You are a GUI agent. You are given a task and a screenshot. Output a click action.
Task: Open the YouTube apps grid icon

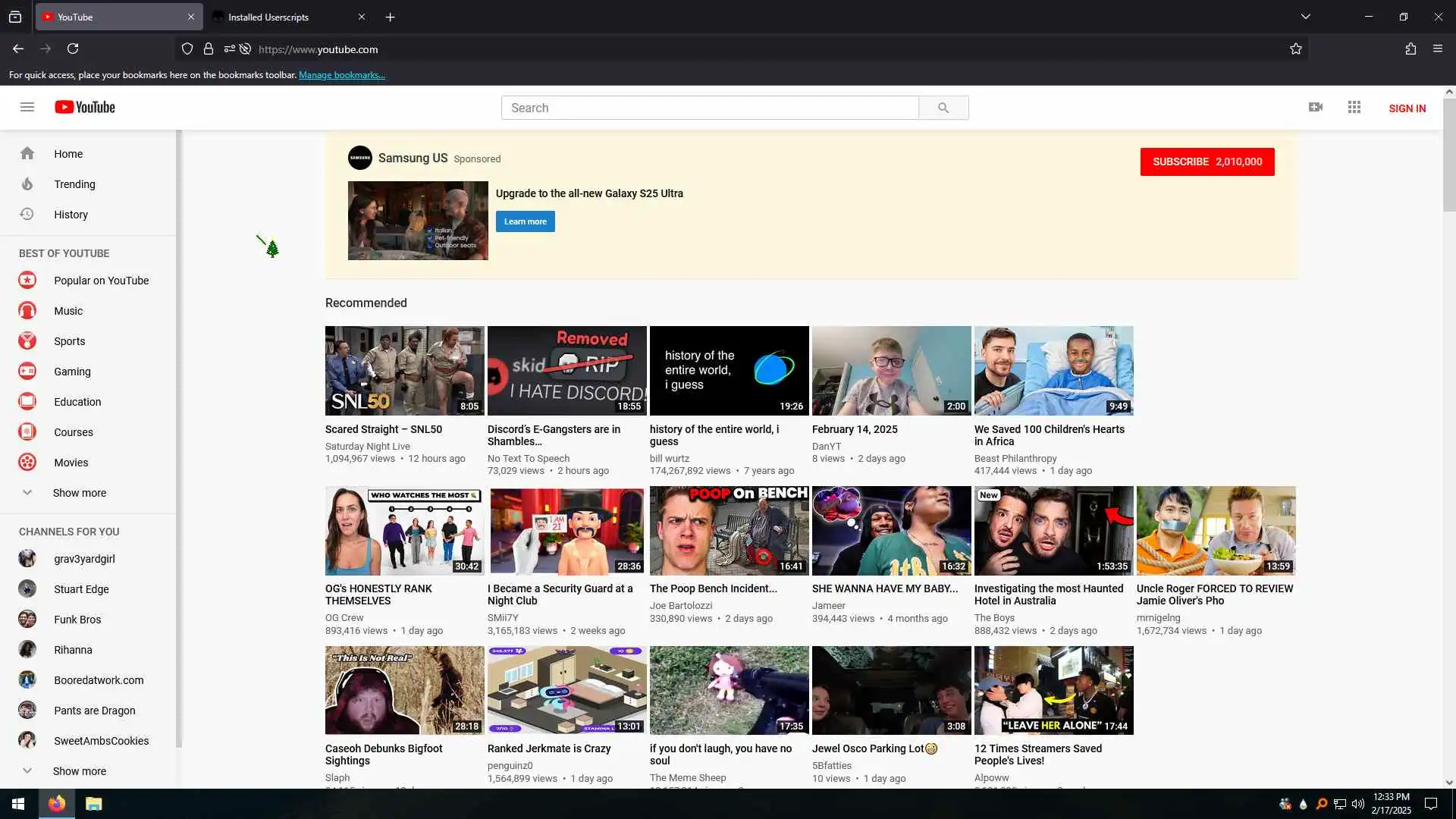coord(1354,107)
